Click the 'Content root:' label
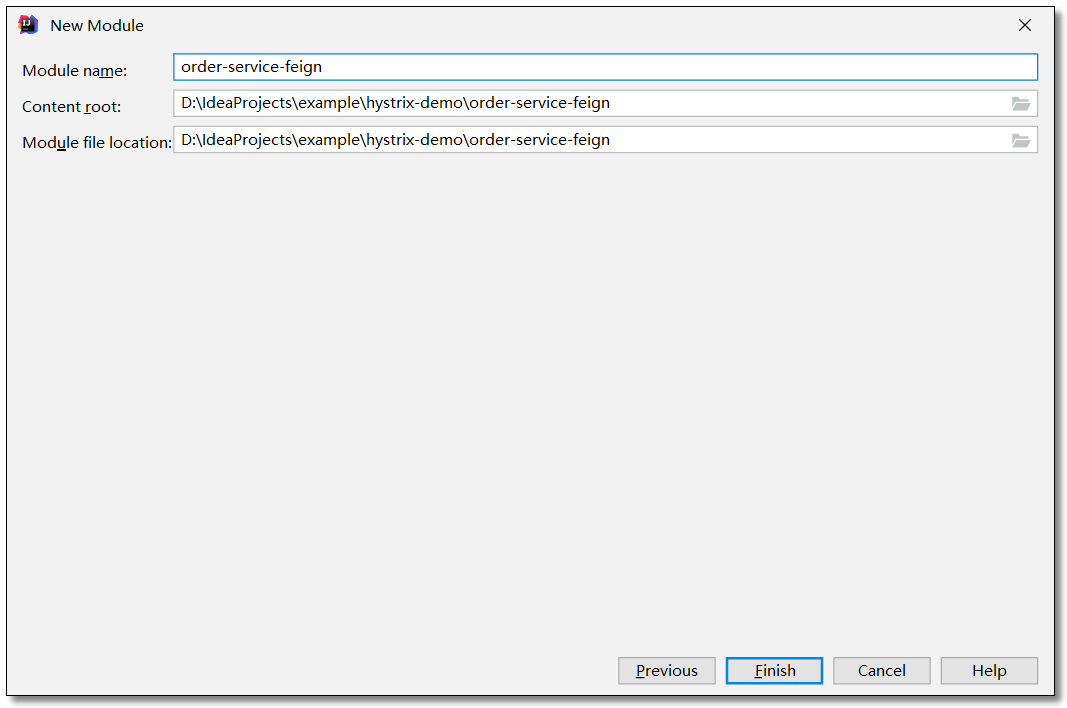Screen dimensions: 1067x708 tap(71, 107)
